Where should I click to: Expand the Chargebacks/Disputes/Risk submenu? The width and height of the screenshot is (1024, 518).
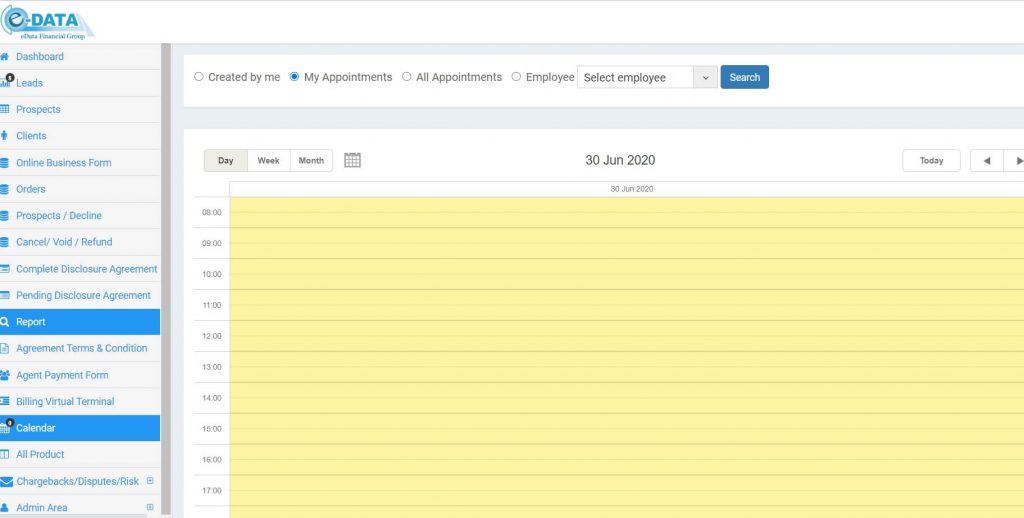[150, 481]
